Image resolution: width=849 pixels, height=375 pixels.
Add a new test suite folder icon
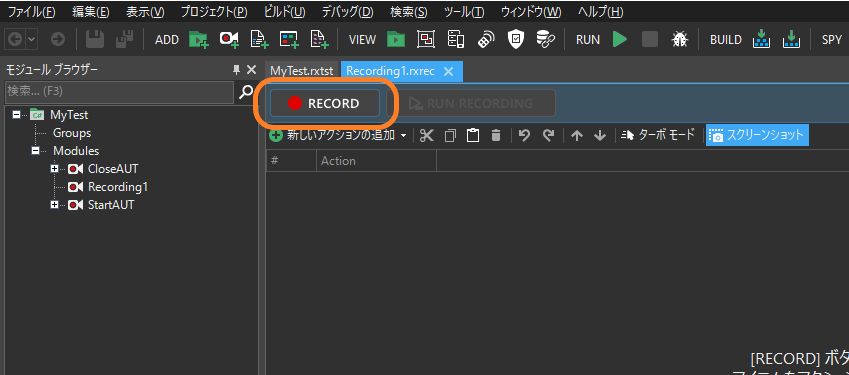198,39
